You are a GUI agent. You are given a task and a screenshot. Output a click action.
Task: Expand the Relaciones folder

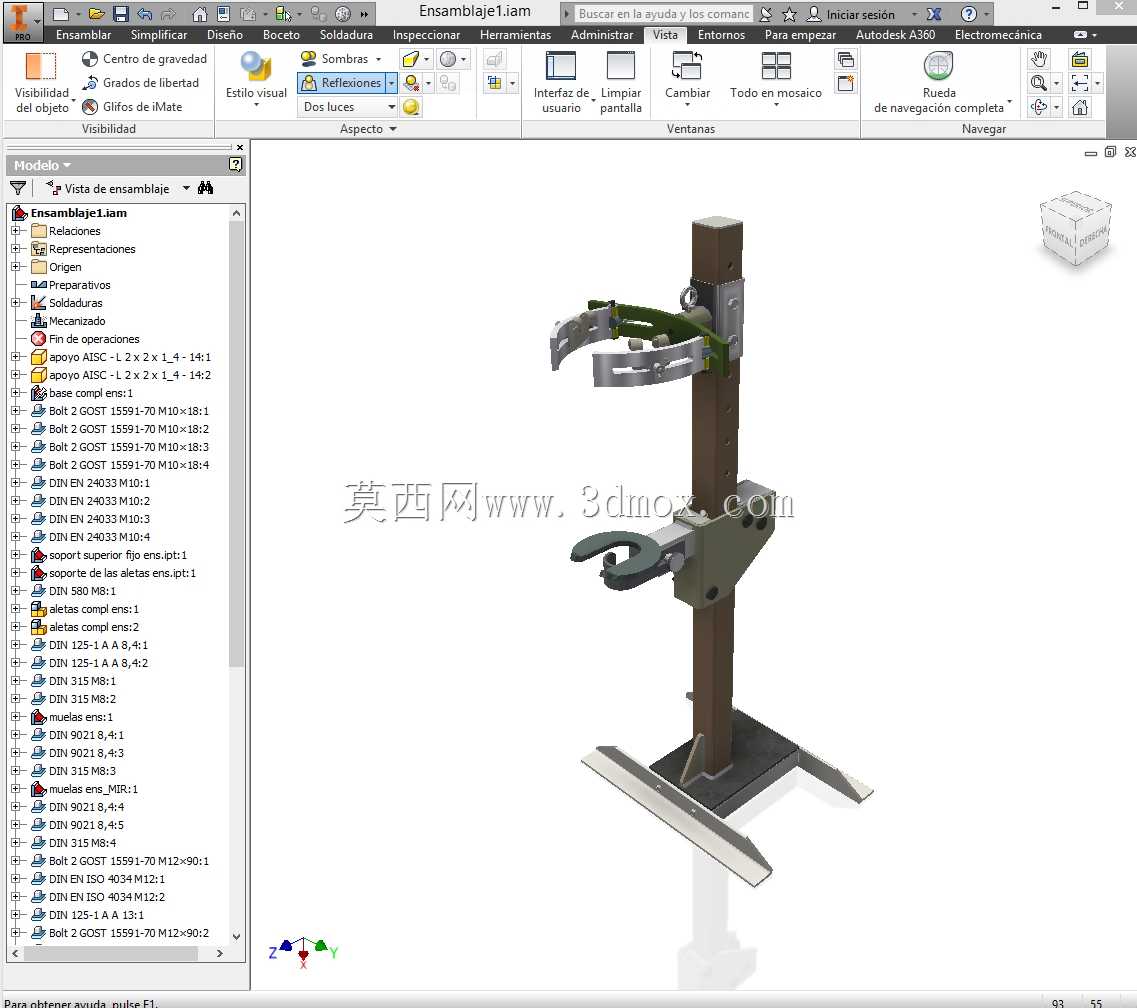pos(15,231)
